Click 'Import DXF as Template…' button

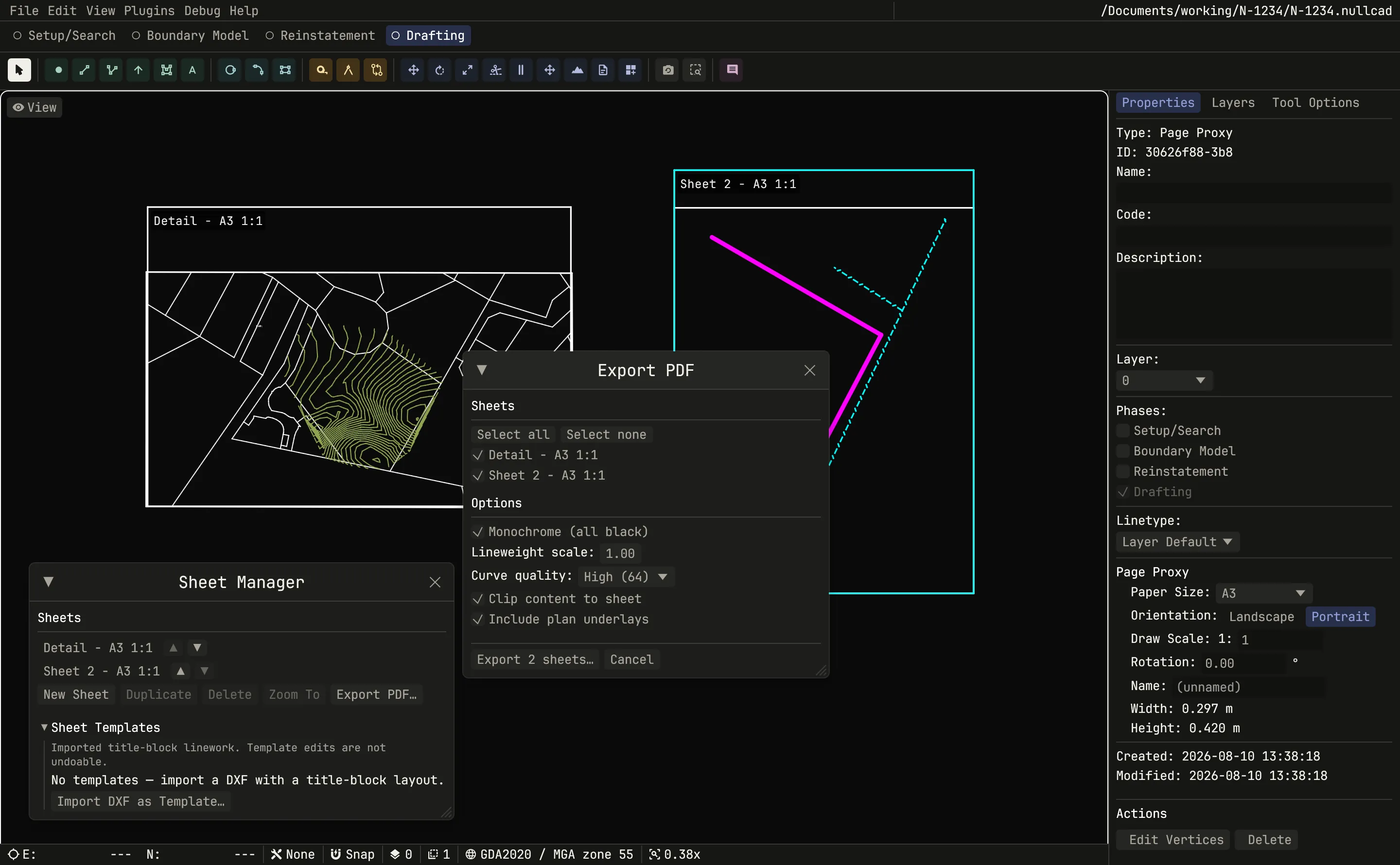[141, 801]
